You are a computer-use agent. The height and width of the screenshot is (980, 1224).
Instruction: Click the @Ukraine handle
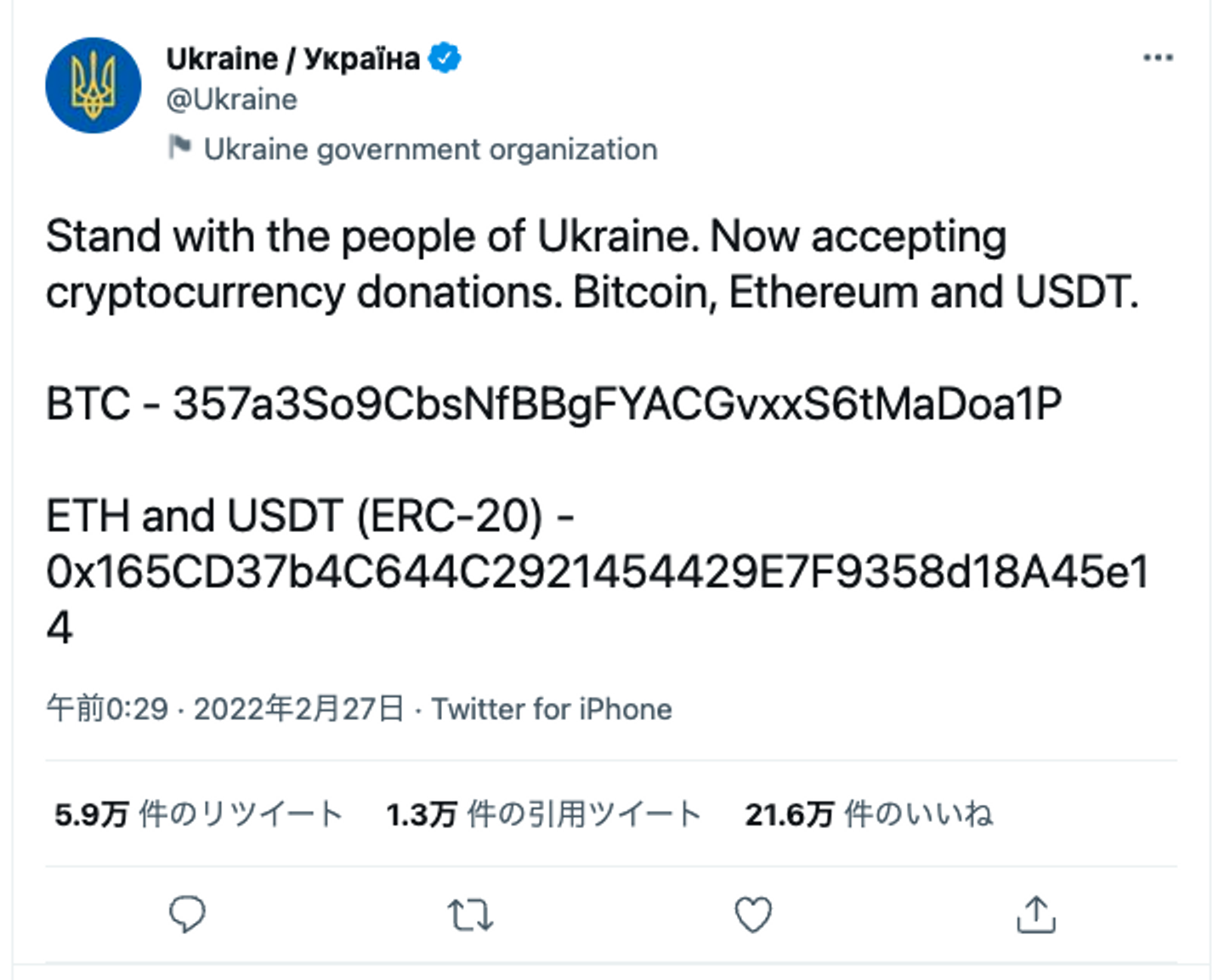coord(232,99)
